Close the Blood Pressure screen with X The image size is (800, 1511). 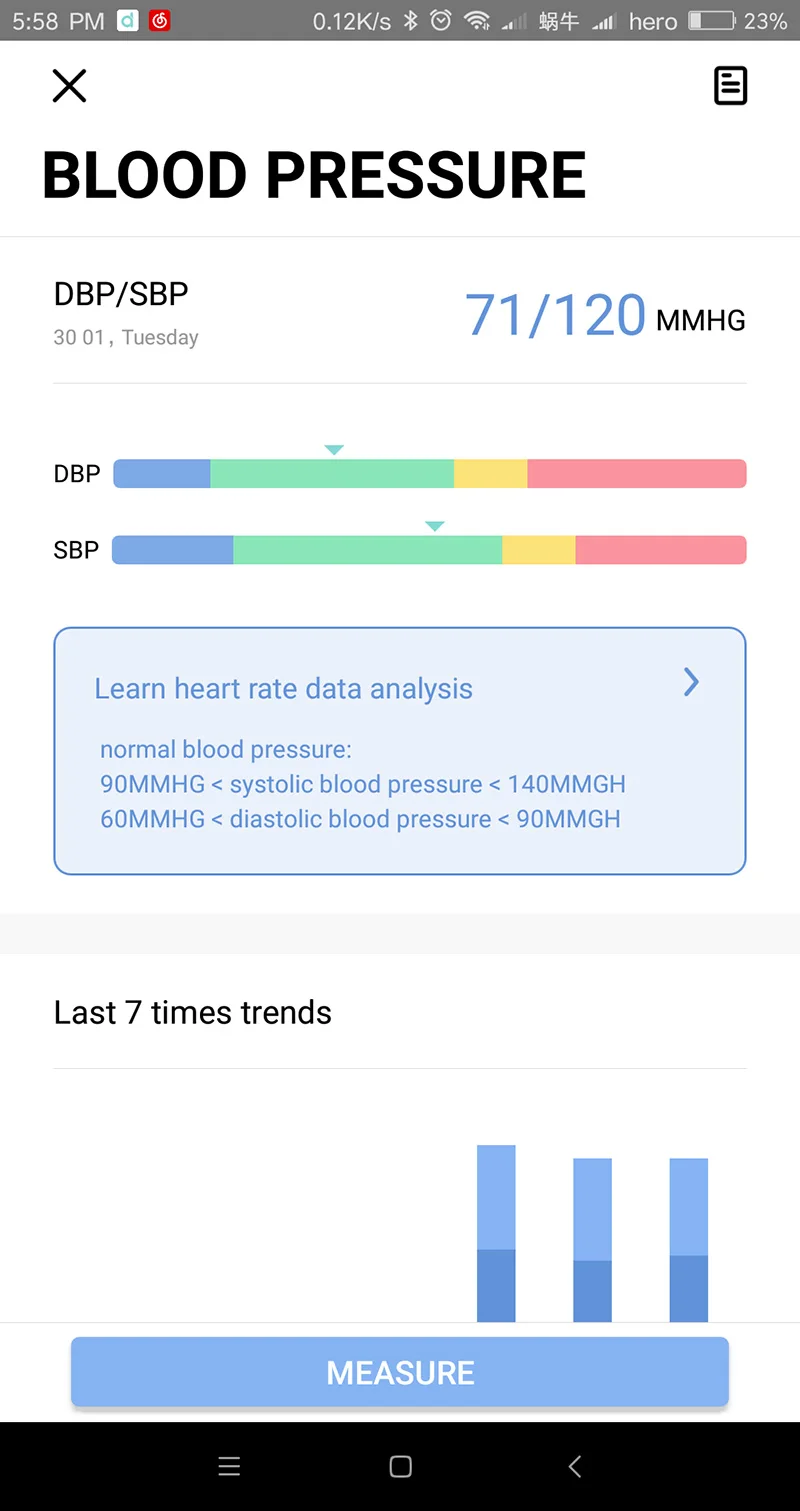[x=69, y=86]
